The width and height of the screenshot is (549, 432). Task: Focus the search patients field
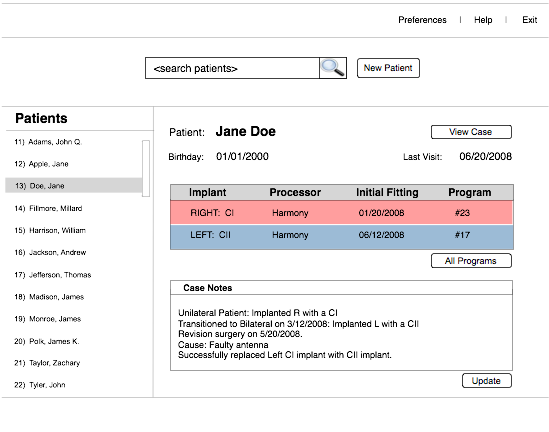232,68
